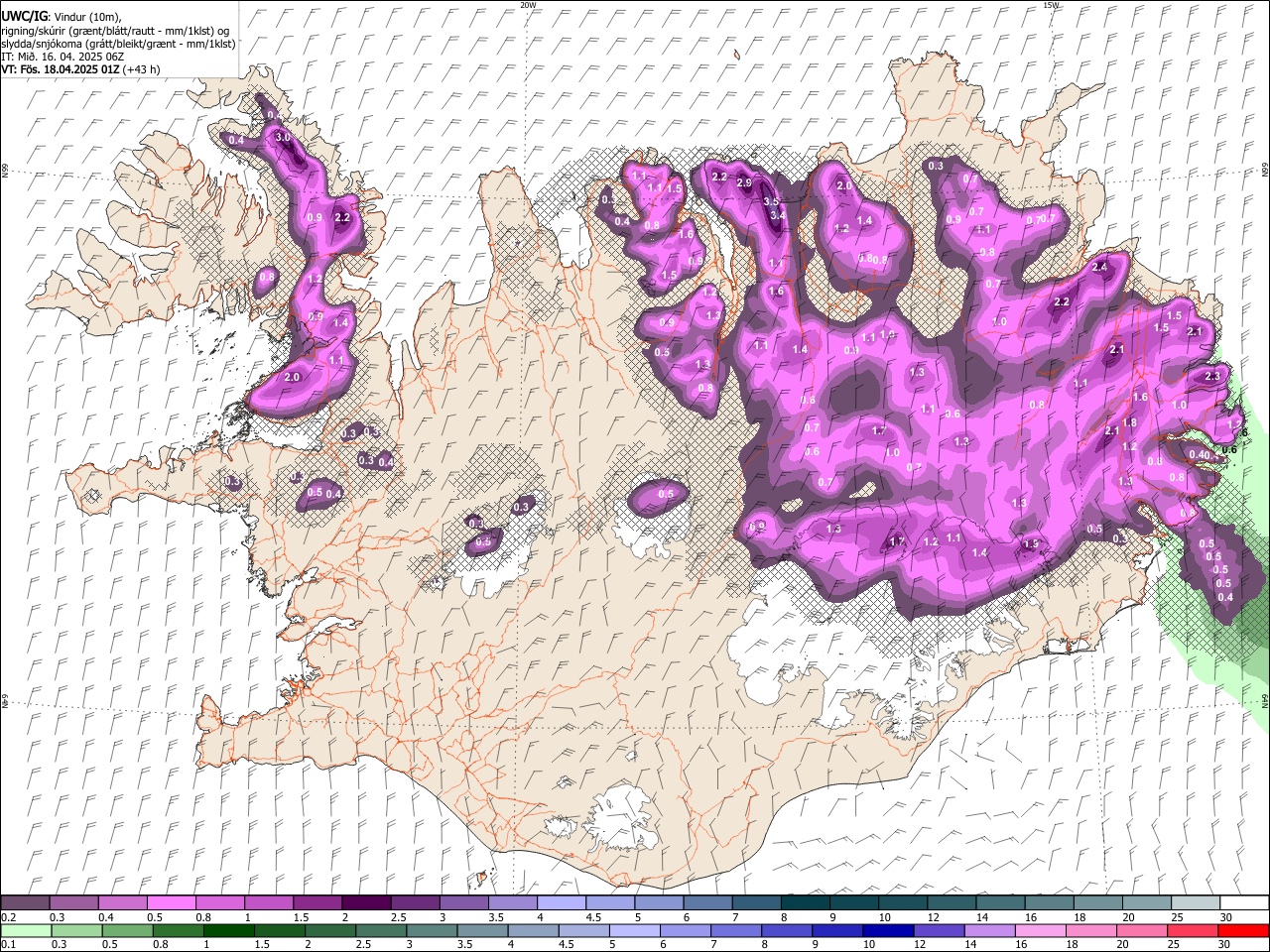Click the 2.9 snowfall value on the map
This screenshot has width=1270, height=952.
point(744,183)
